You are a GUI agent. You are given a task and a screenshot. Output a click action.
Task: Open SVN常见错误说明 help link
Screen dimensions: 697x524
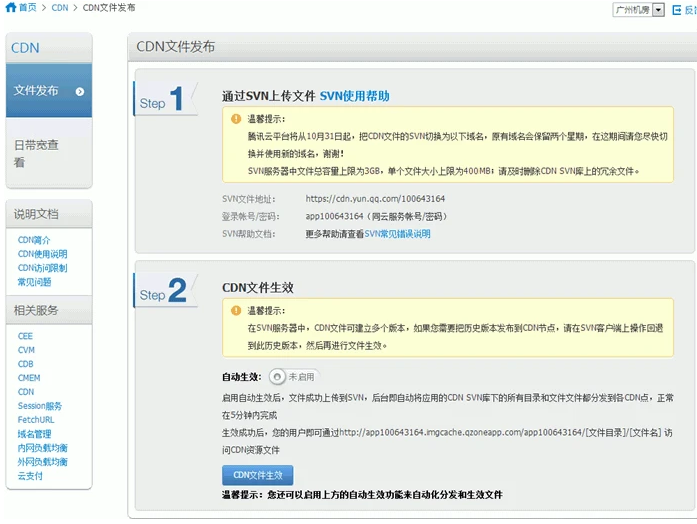click(x=397, y=233)
